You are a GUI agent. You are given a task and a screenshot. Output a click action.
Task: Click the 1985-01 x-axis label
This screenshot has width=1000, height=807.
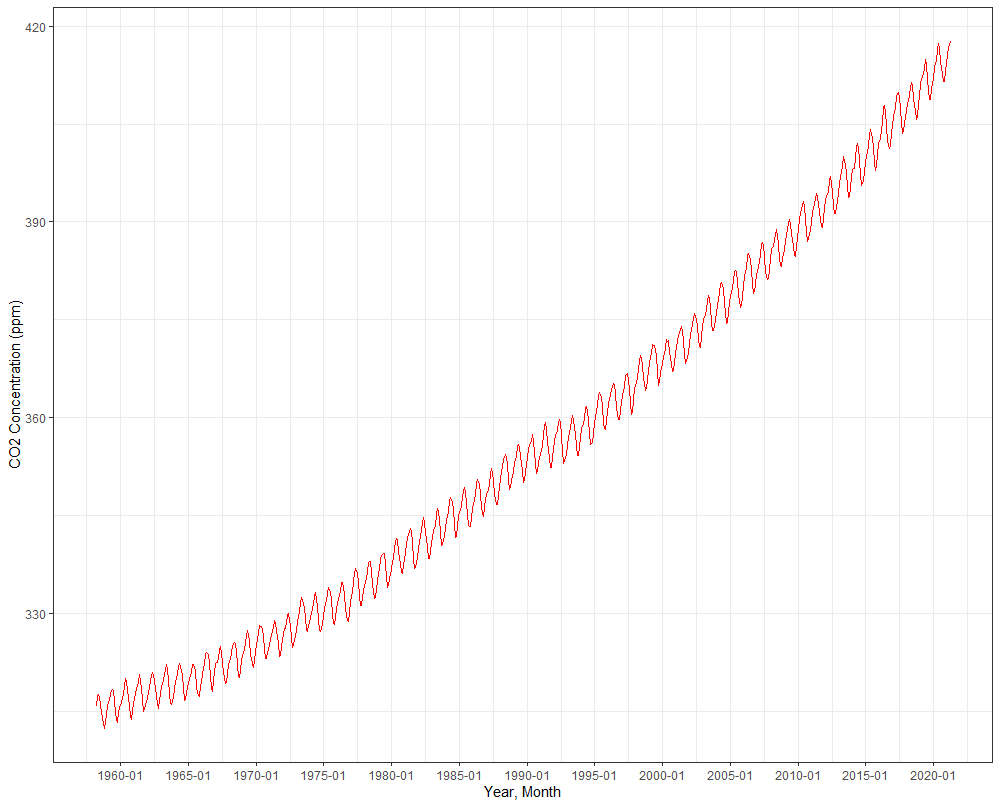[x=459, y=776]
